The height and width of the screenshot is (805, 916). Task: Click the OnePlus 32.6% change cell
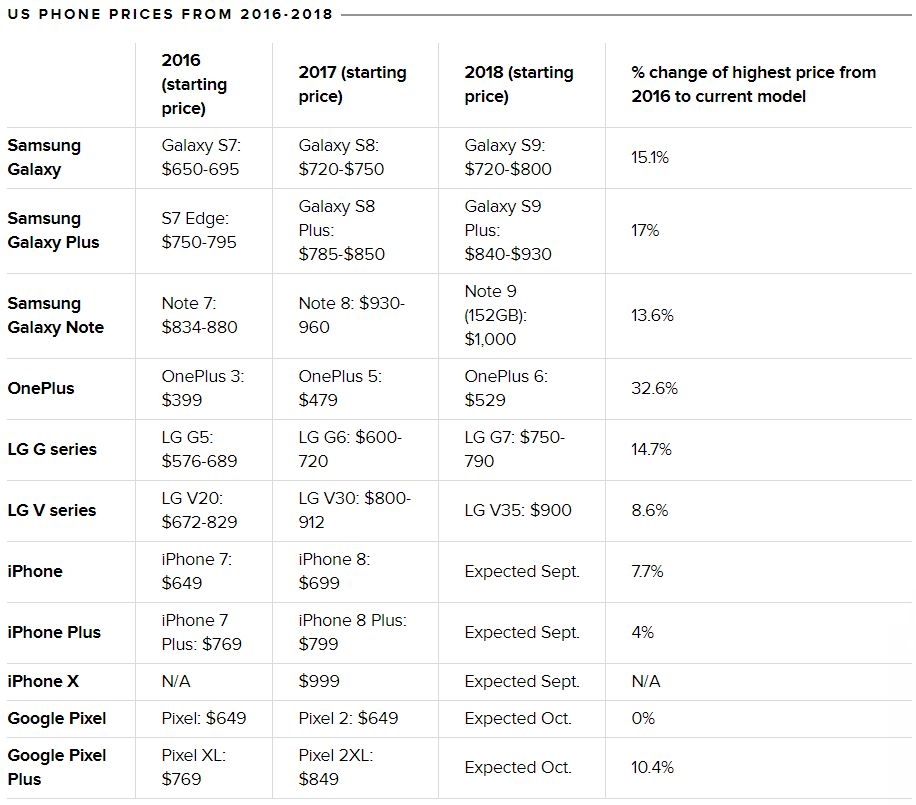[654, 388]
